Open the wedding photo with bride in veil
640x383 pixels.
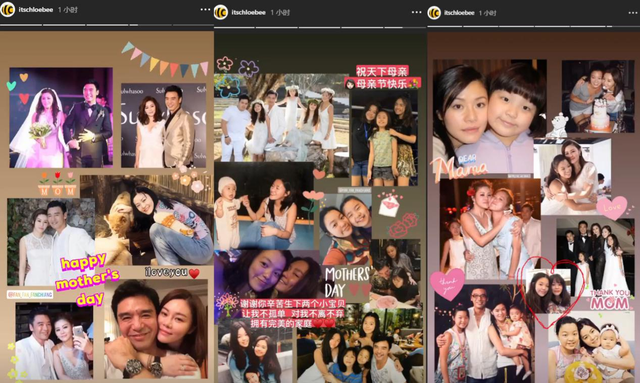pos(61,118)
